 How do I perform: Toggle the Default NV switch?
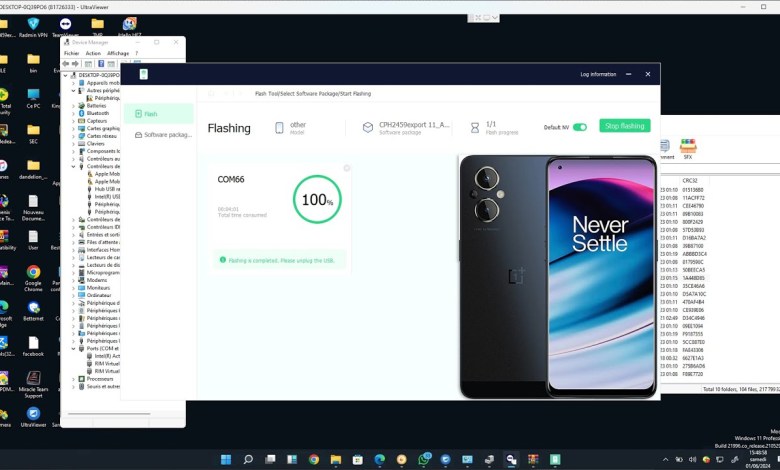coord(579,127)
